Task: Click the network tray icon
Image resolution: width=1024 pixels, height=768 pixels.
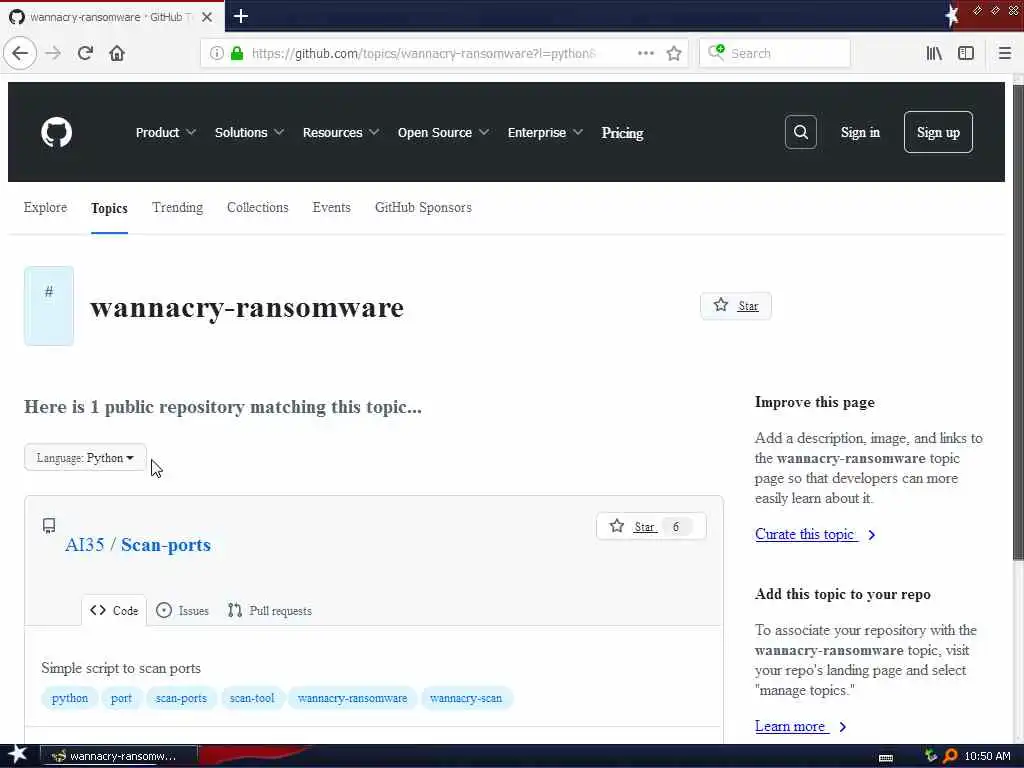Action: (931, 756)
